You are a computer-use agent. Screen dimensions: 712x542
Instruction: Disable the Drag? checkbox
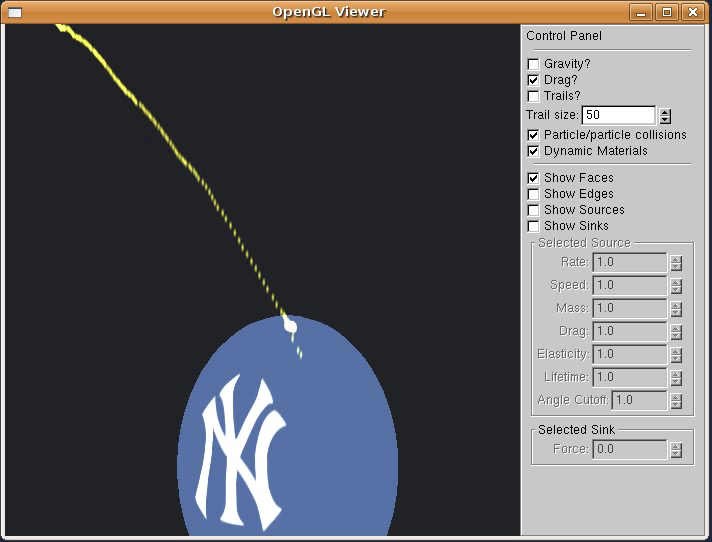click(x=534, y=80)
